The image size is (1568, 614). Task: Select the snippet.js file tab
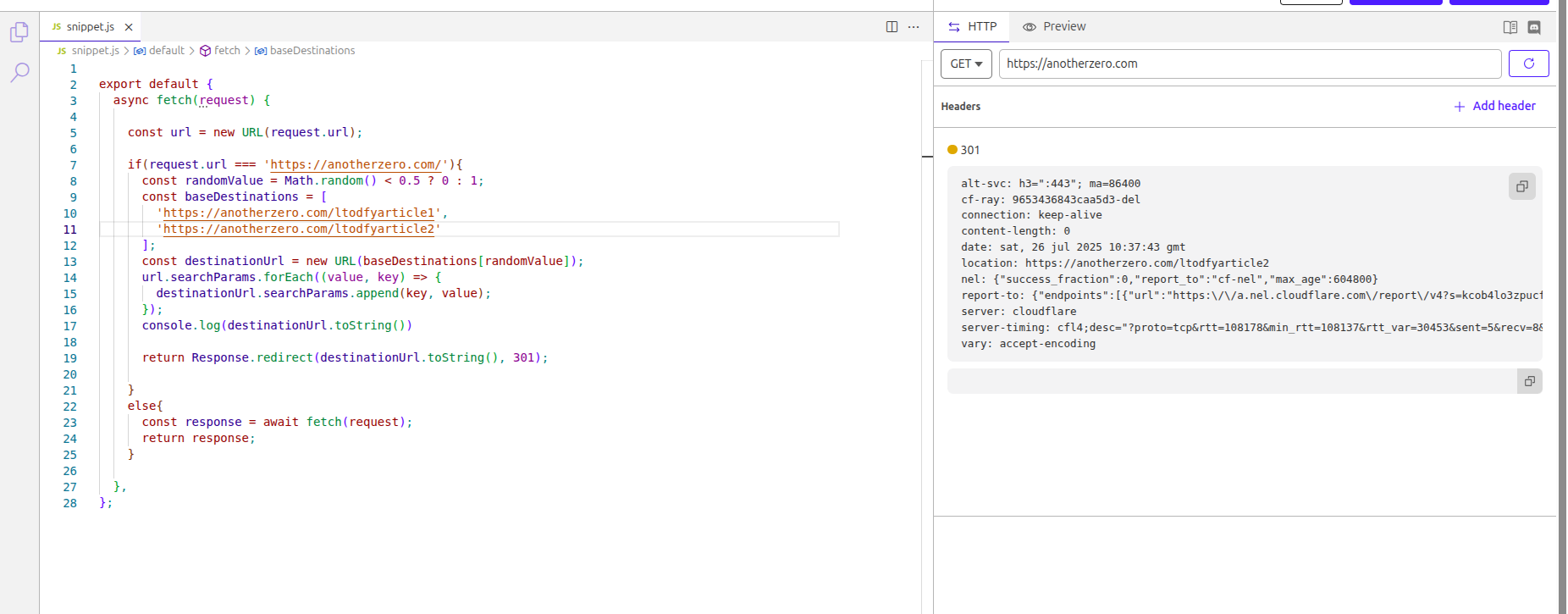pos(90,27)
